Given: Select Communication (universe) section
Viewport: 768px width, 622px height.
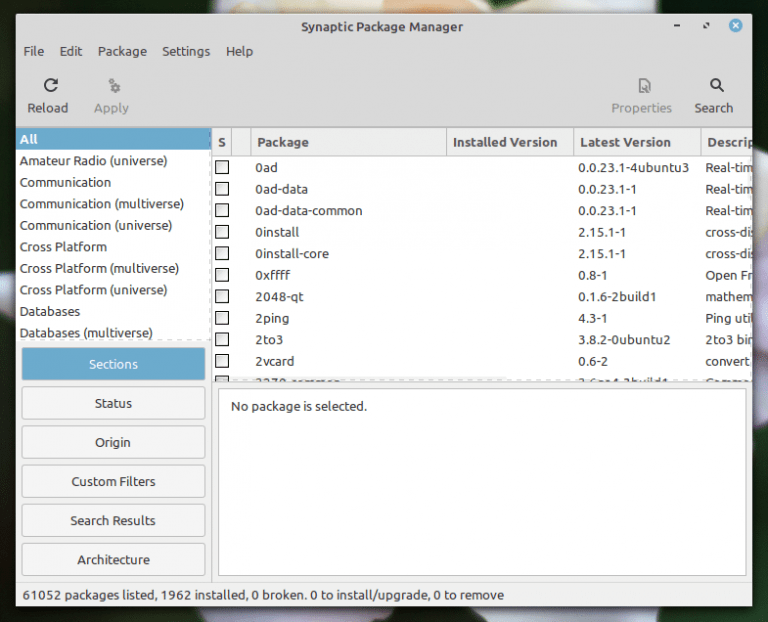Looking at the screenshot, I should [114, 225].
